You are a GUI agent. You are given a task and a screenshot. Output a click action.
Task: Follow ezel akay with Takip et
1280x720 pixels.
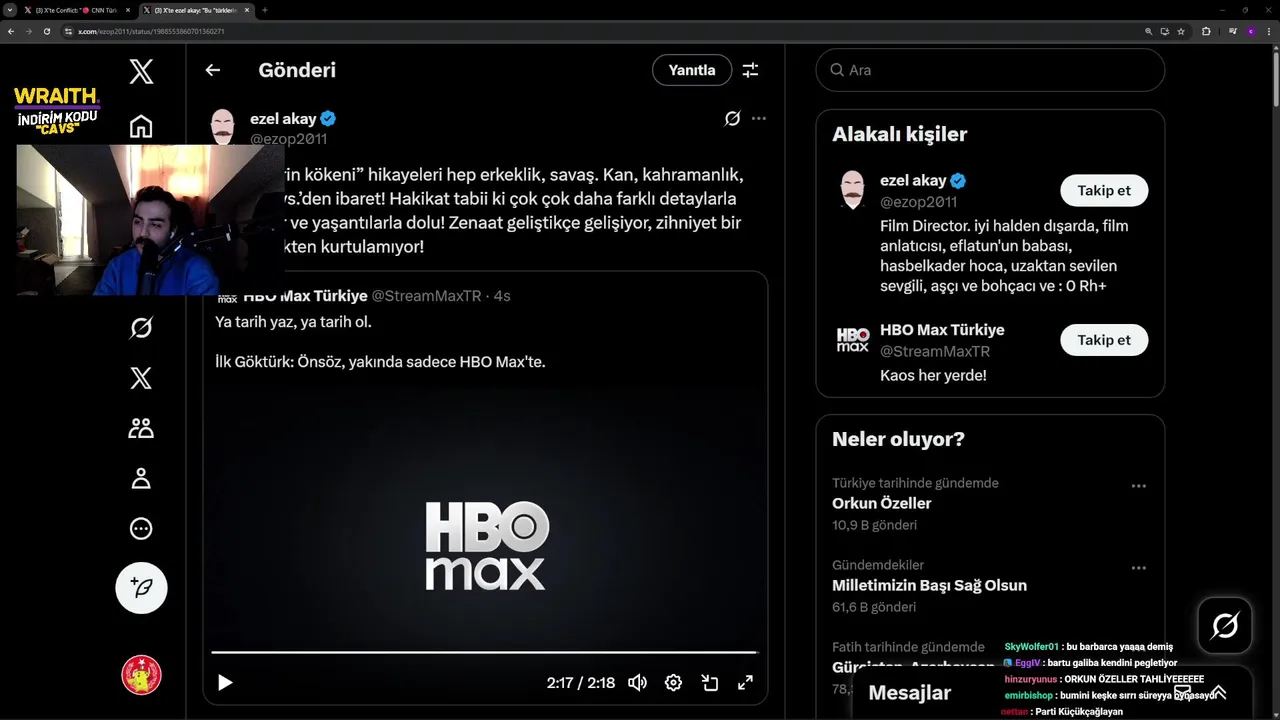[x=1104, y=190]
